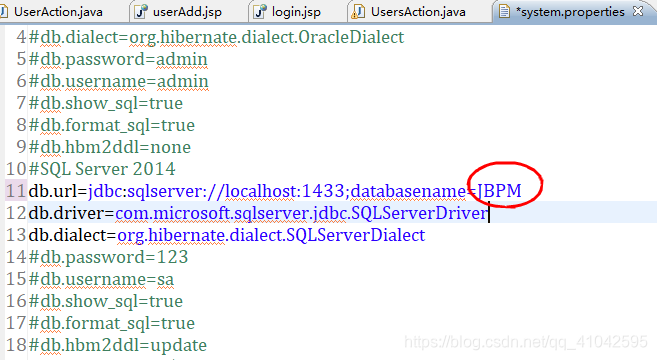Switch to the UsersAction.java tab
This screenshot has height=360, width=657.
pyautogui.click(x=418, y=12)
